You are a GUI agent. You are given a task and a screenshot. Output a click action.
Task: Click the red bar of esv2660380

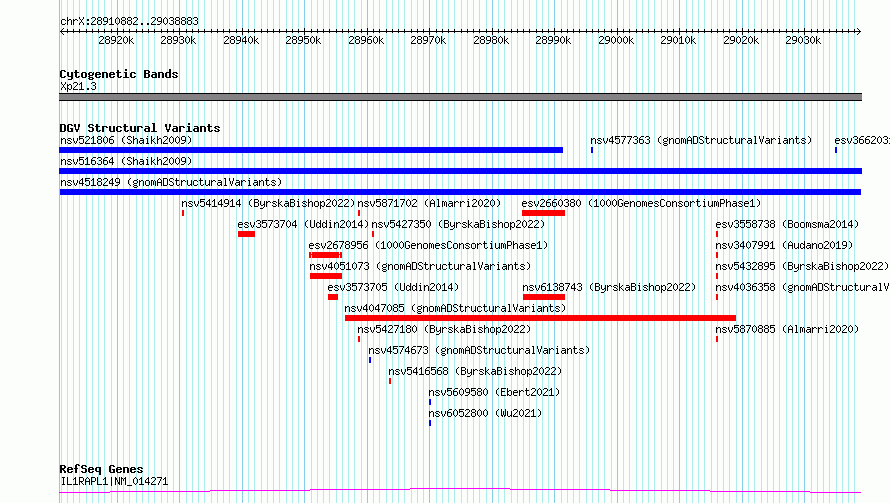point(543,213)
